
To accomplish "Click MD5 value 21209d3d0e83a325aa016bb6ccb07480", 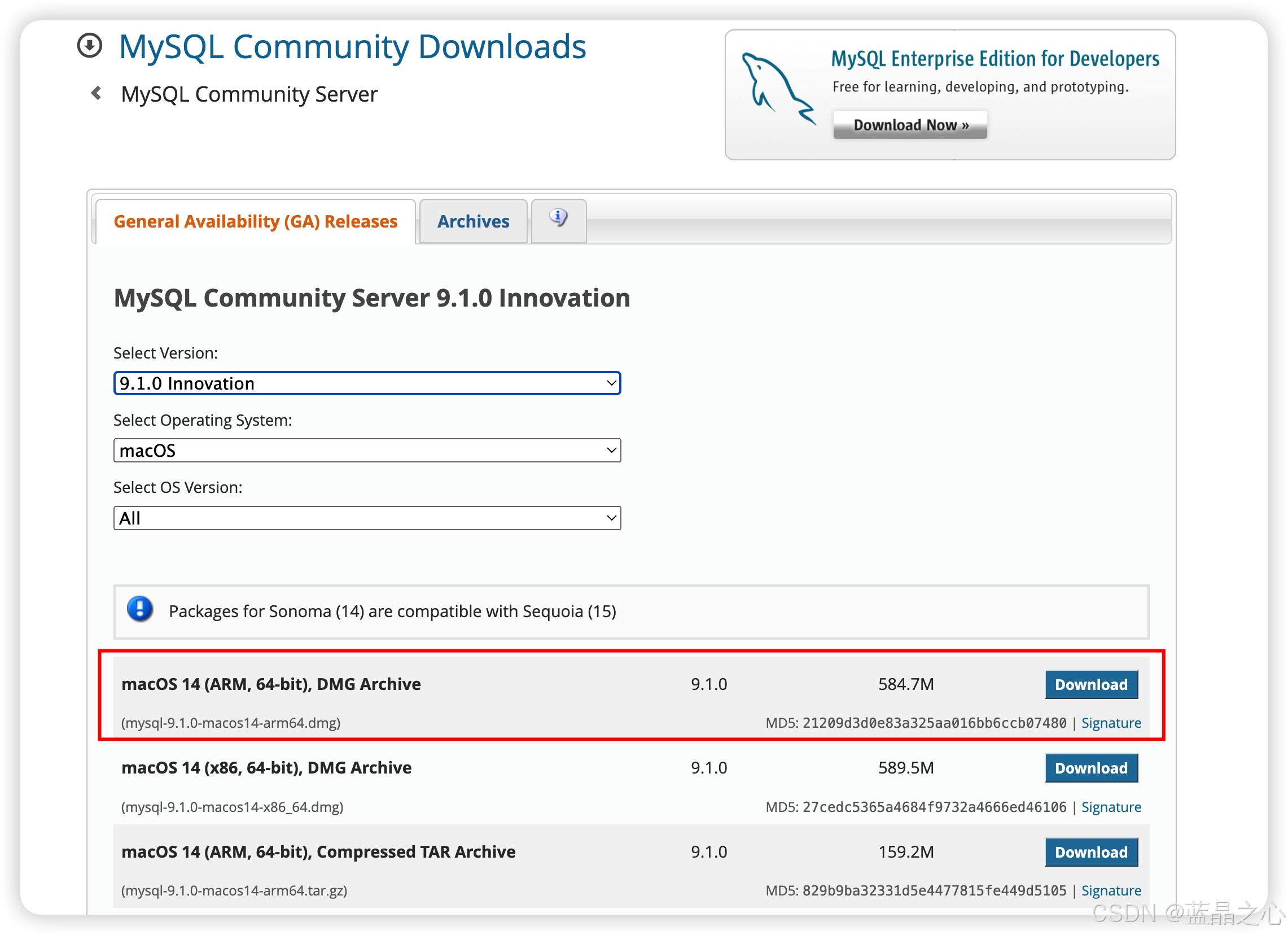I will coord(934,723).
